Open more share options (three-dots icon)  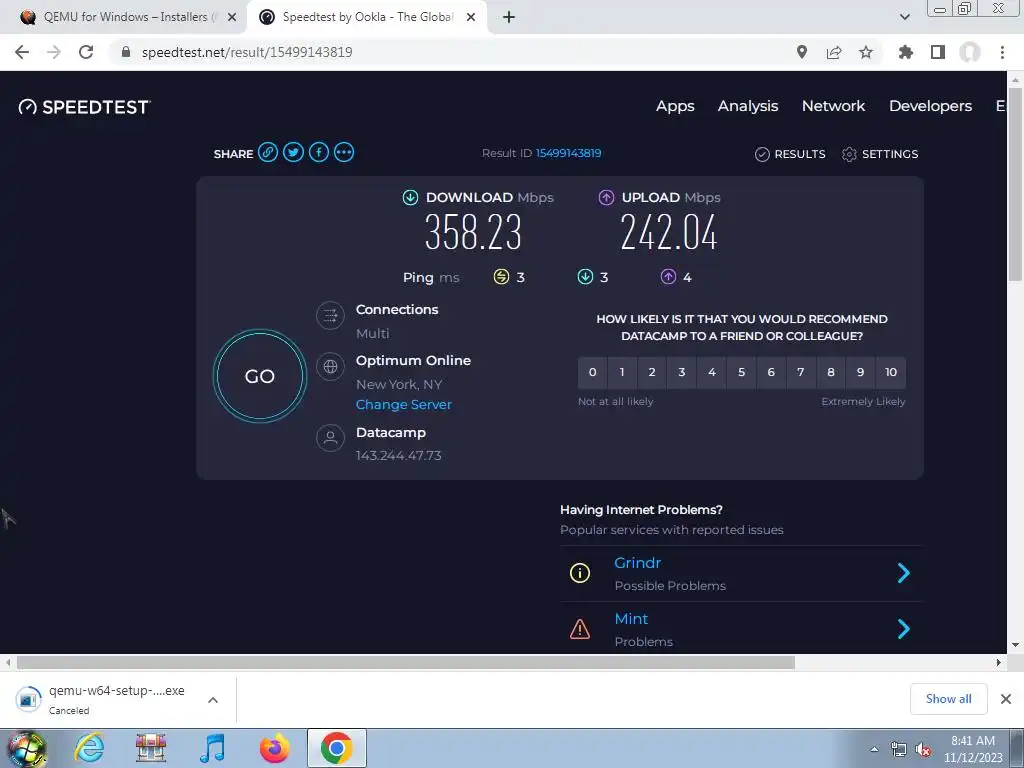pyautogui.click(x=344, y=153)
